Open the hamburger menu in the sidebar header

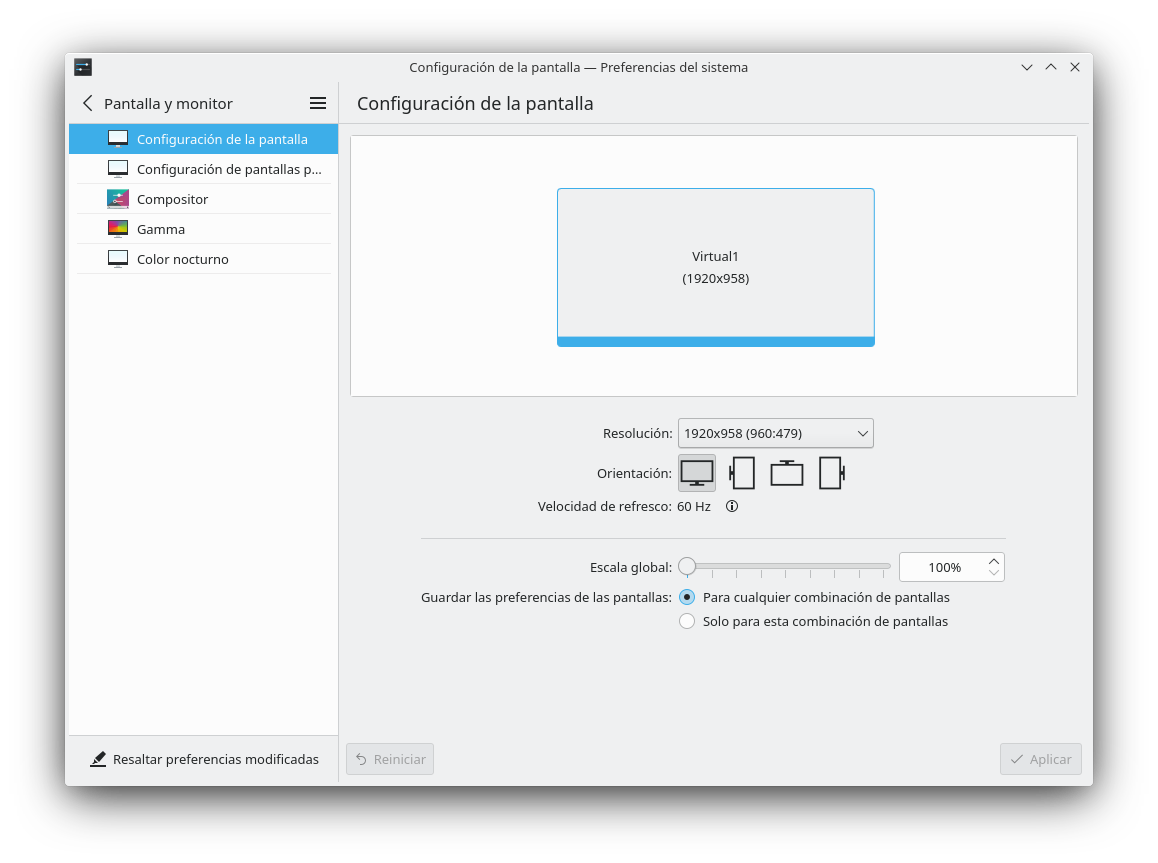(x=318, y=103)
